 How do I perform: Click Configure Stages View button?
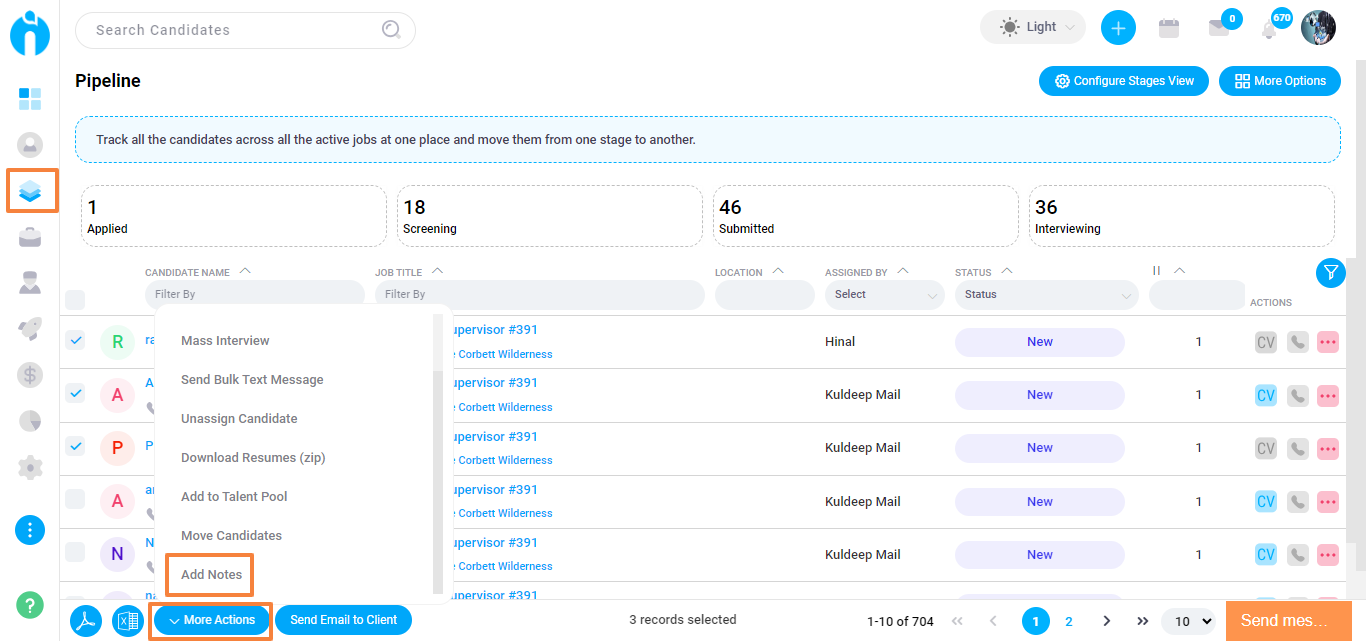pyautogui.click(x=1124, y=81)
